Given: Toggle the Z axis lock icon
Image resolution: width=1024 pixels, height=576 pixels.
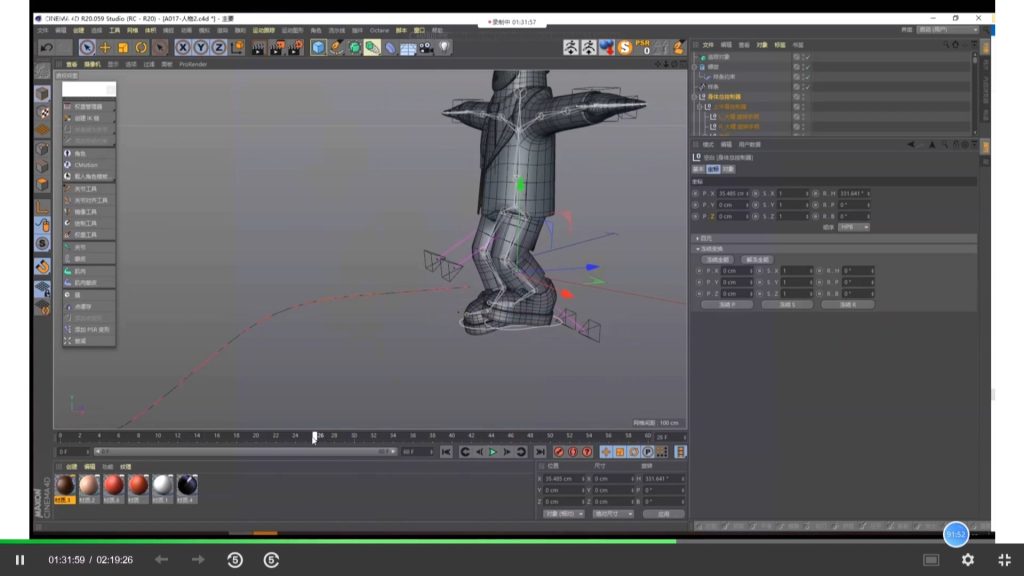Looking at the screenshot, I should [218, 47].
